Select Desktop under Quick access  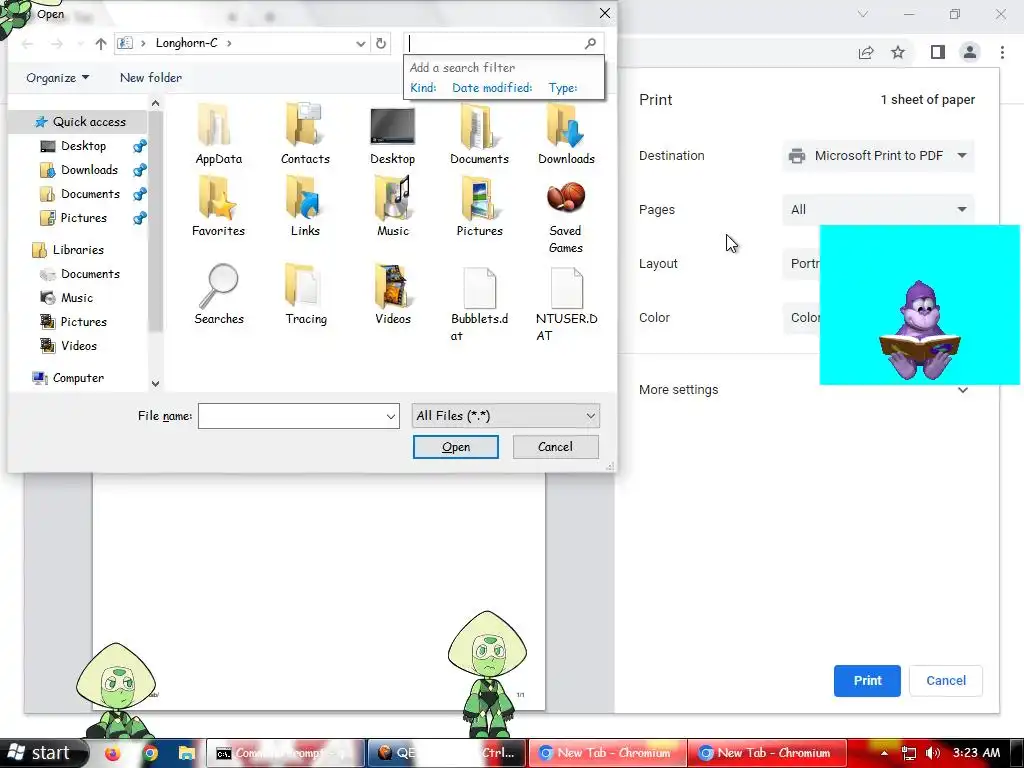coord(83,146)
